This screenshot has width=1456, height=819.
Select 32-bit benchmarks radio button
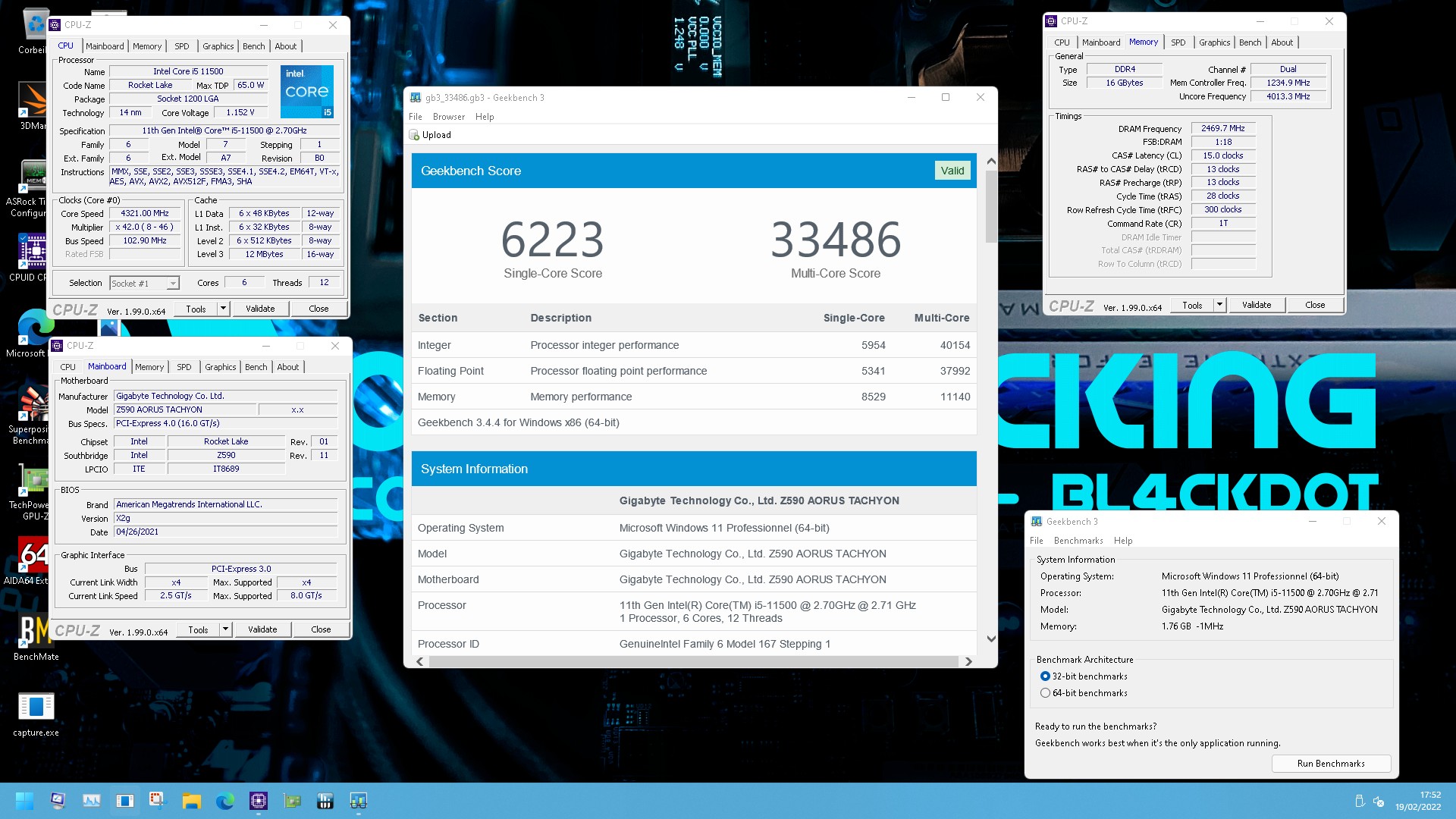coord(1045,676)
